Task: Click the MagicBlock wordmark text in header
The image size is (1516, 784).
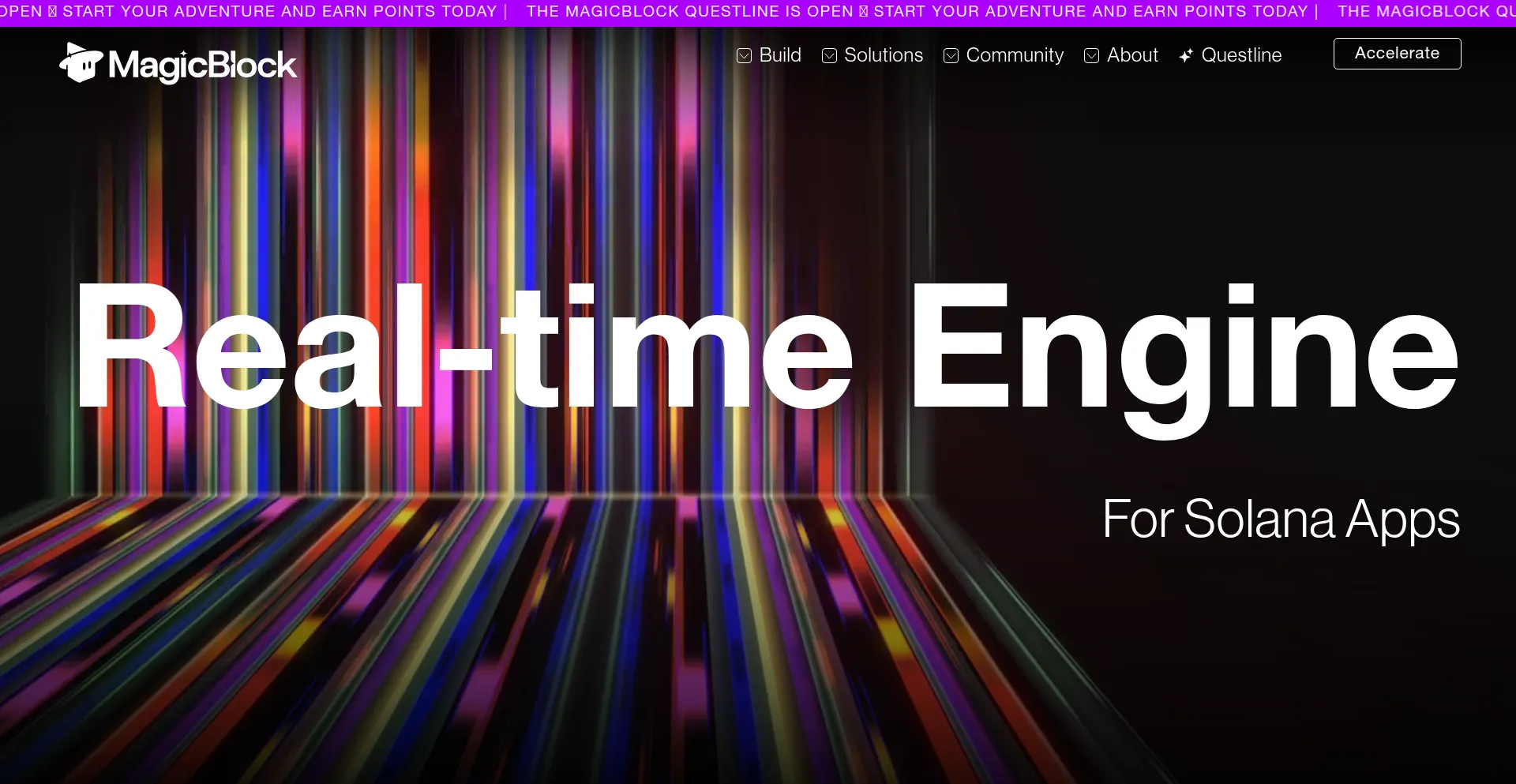Action: (202, 65)
